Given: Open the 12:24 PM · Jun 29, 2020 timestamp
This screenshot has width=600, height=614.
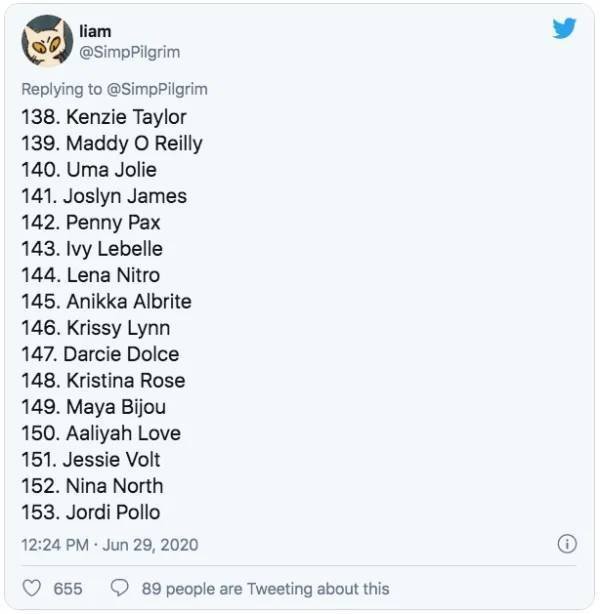Looking at the screenshot, I should point(110,545).
